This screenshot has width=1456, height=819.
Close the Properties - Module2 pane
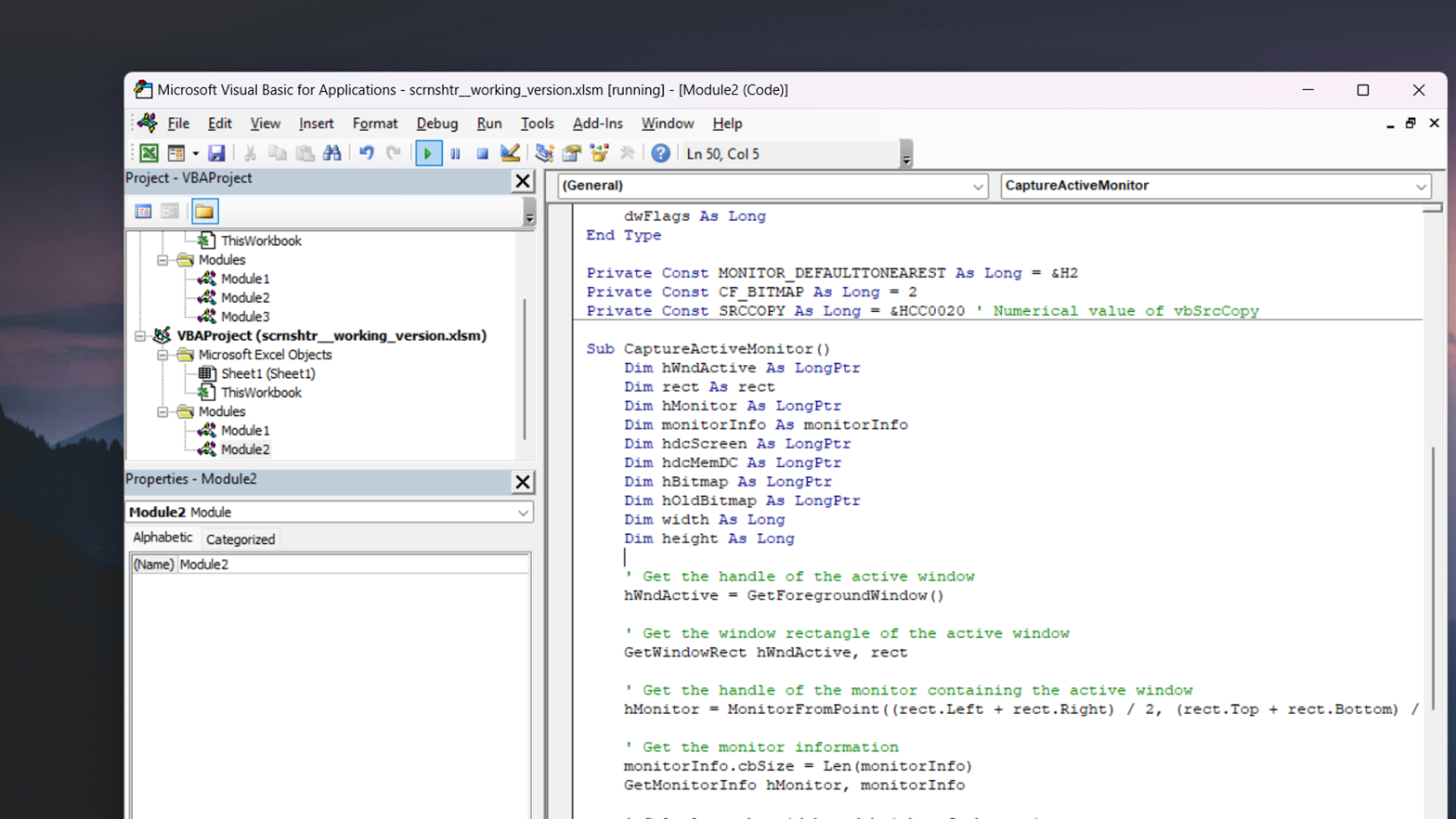(x=523, y=482)
